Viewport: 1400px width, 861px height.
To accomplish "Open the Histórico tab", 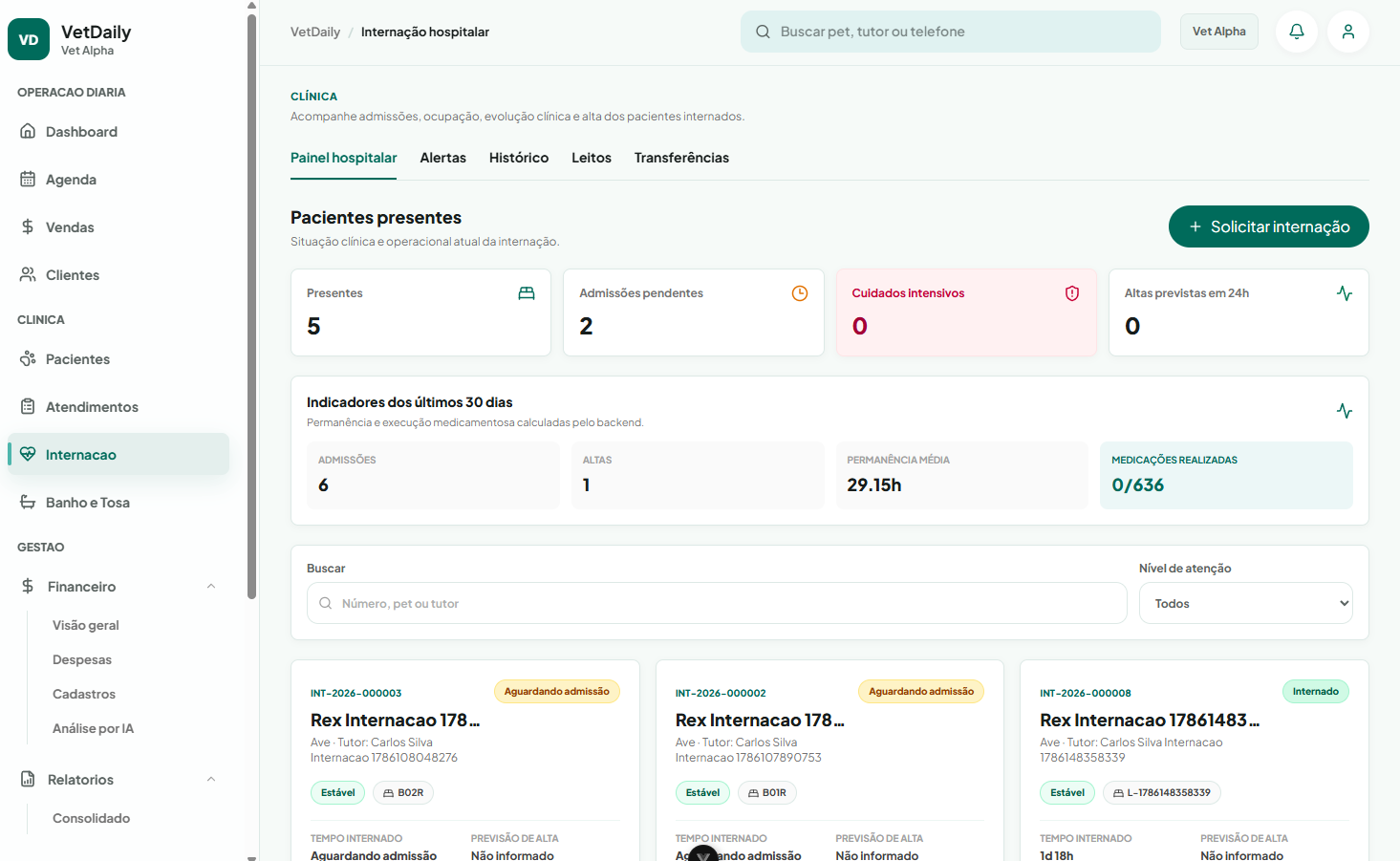I will 519,158.
